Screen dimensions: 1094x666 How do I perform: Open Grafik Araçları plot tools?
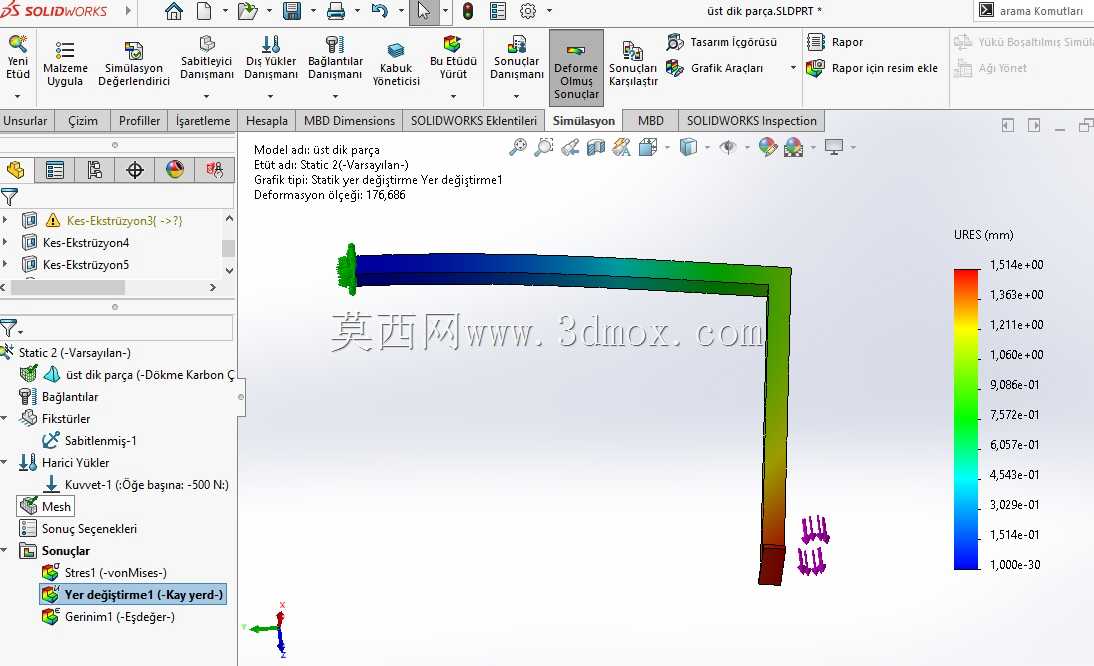[x=714, y=68]
